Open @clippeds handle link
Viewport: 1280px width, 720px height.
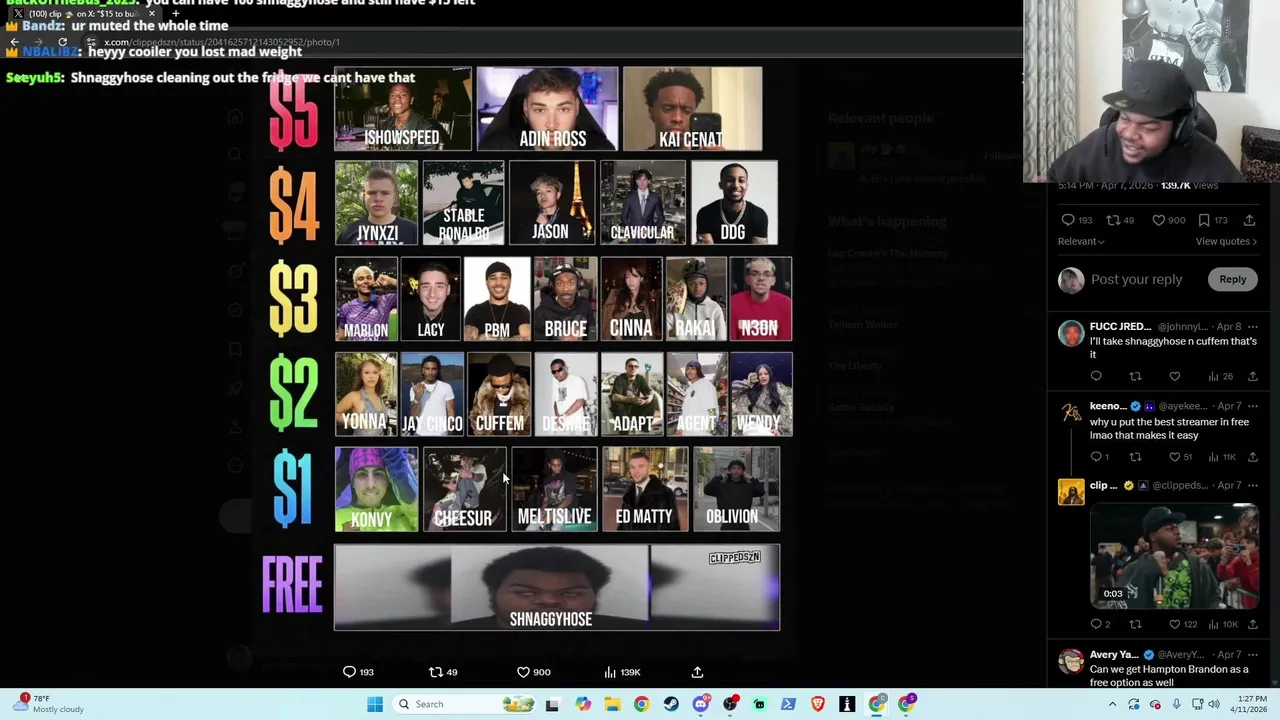click(x=1180, y=486)
